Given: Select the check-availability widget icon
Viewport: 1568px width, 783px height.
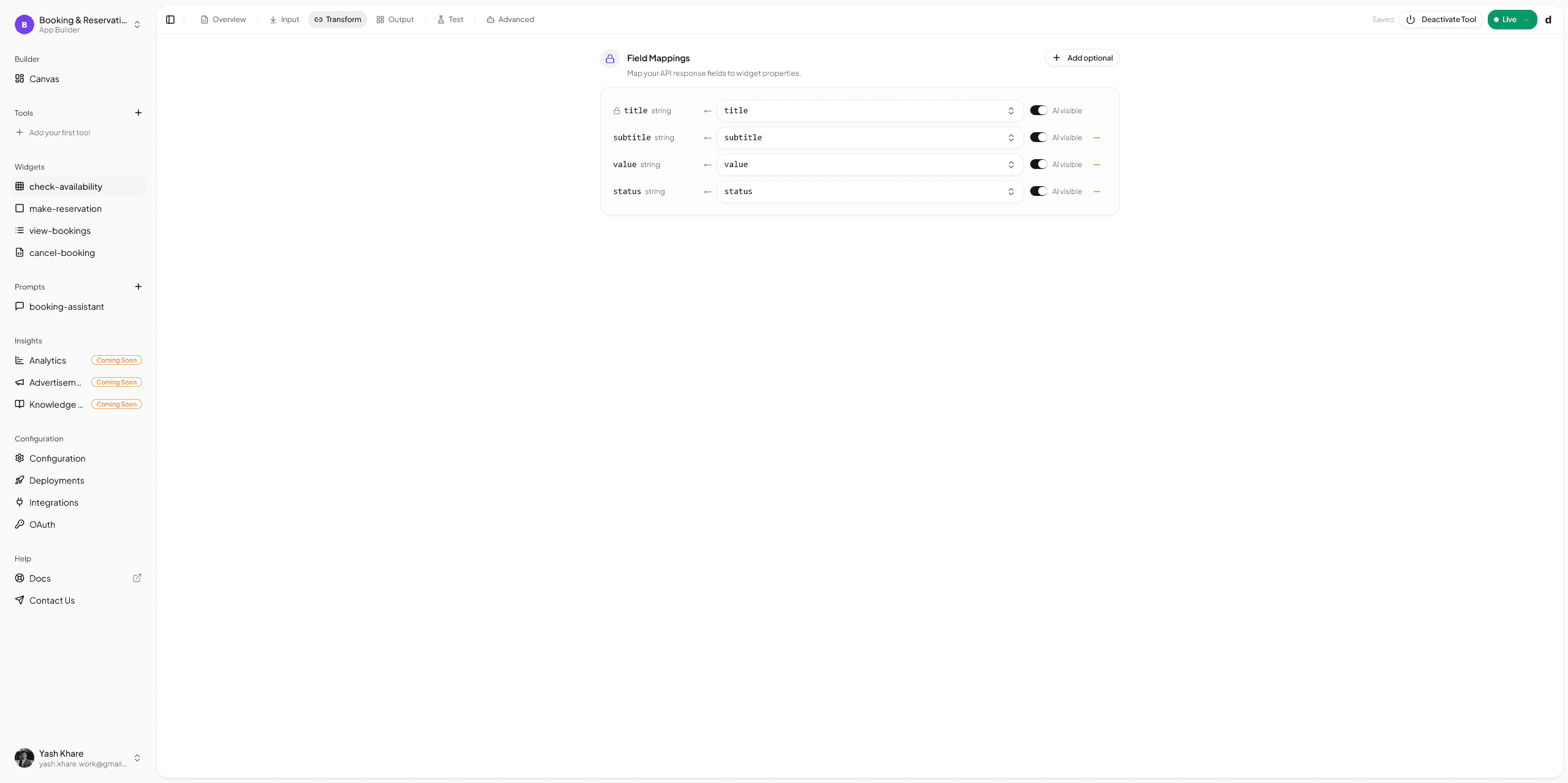Looking at the screenshot, I should click(19, 186).
